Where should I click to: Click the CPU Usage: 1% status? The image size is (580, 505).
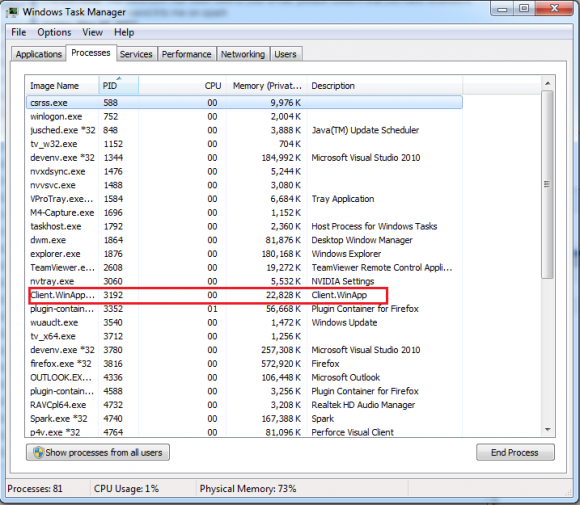[126, 489]
